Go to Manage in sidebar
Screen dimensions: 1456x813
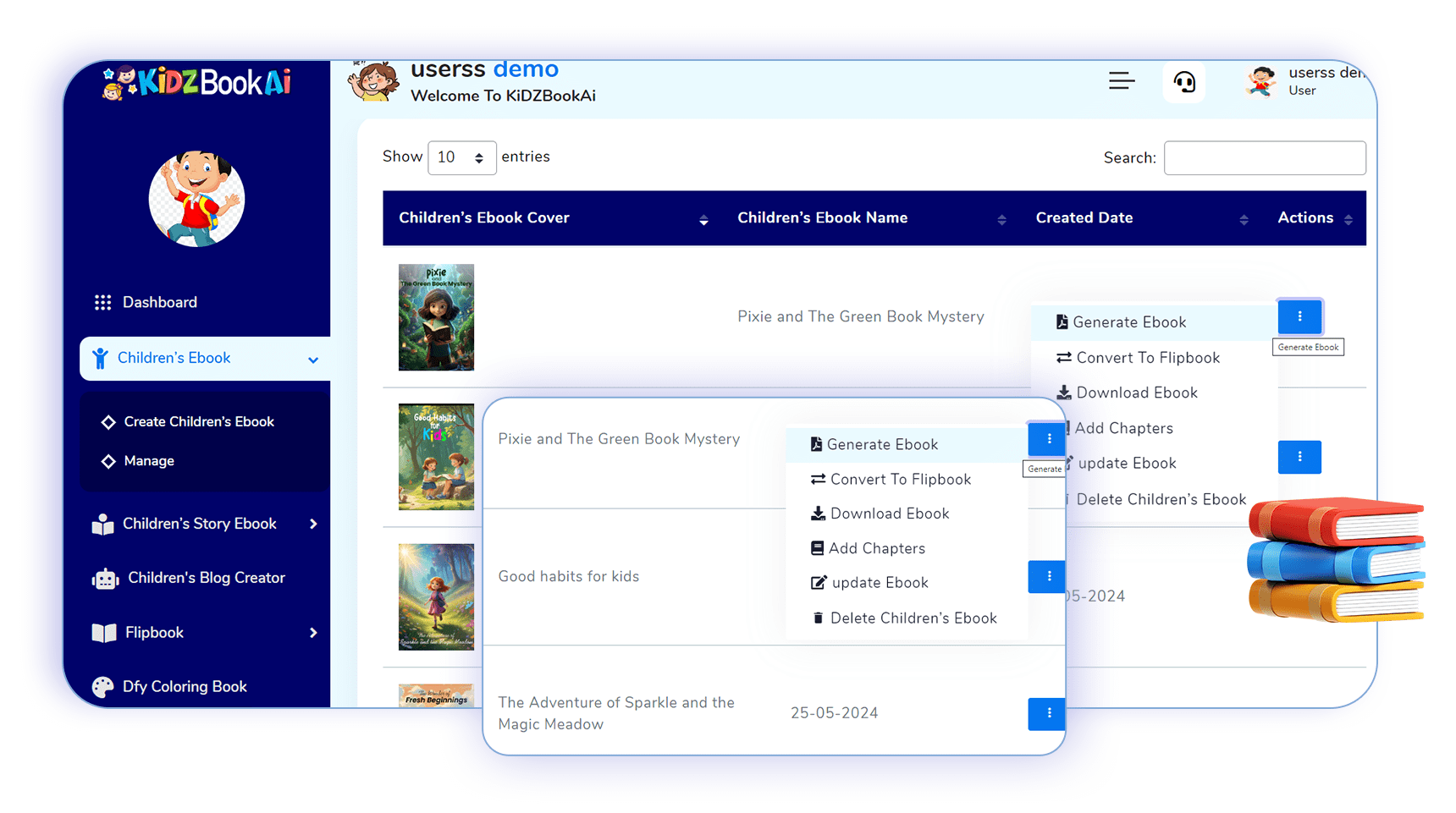click(x=149, y=461)
